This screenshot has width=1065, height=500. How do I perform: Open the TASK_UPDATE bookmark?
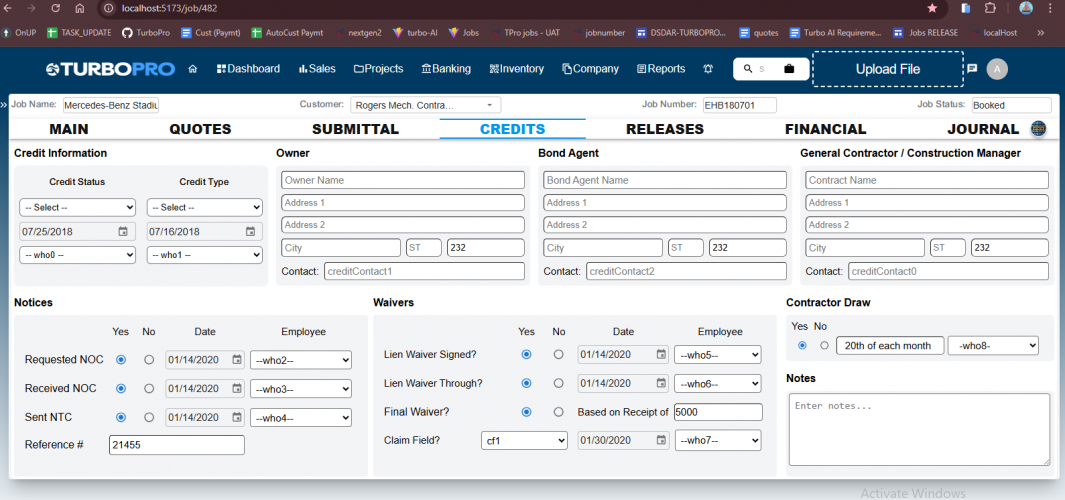click(x=79, y=32)
